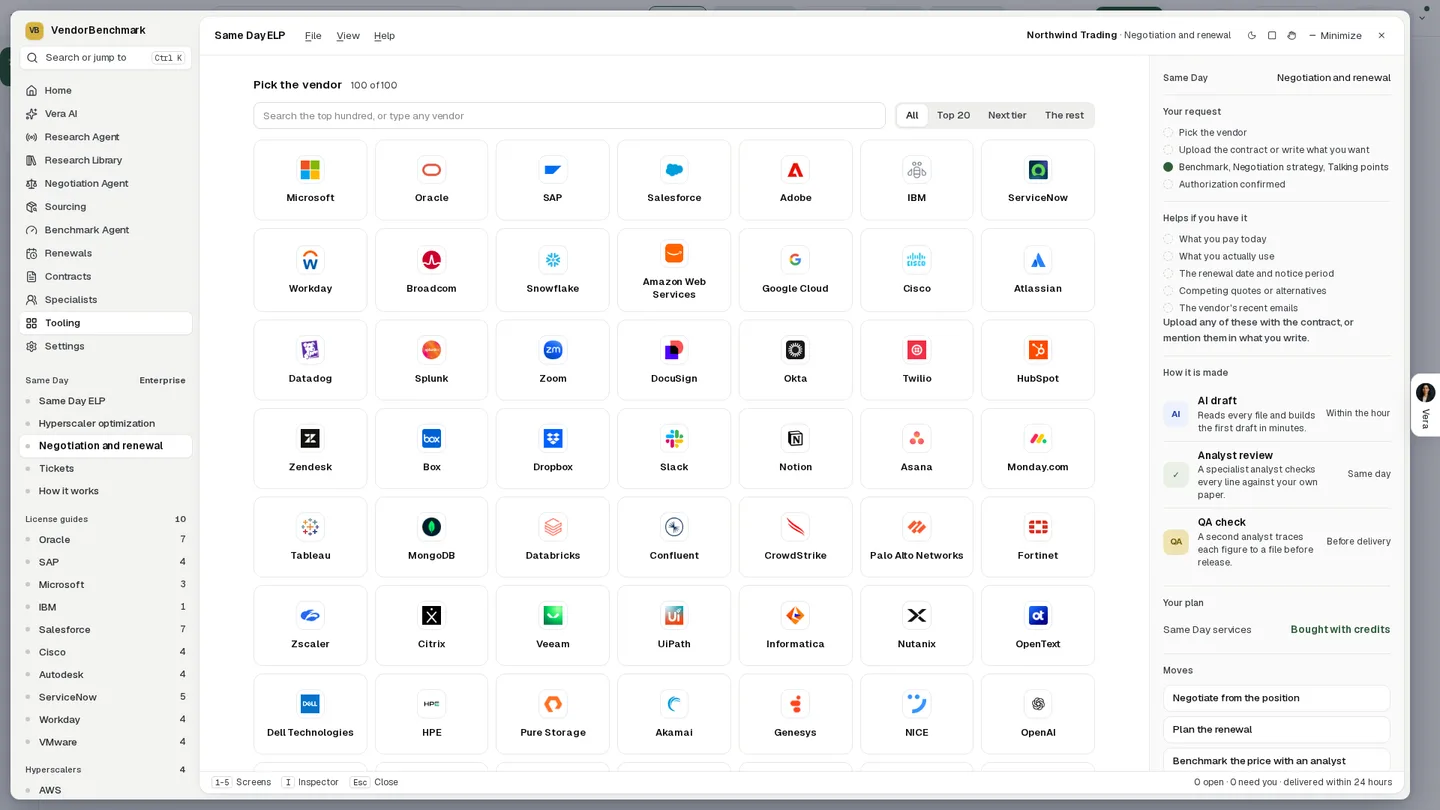Screen dimensions: 1440x810
Task: Switch to the Next tier filter tab
Action: tap(1007, 115)
